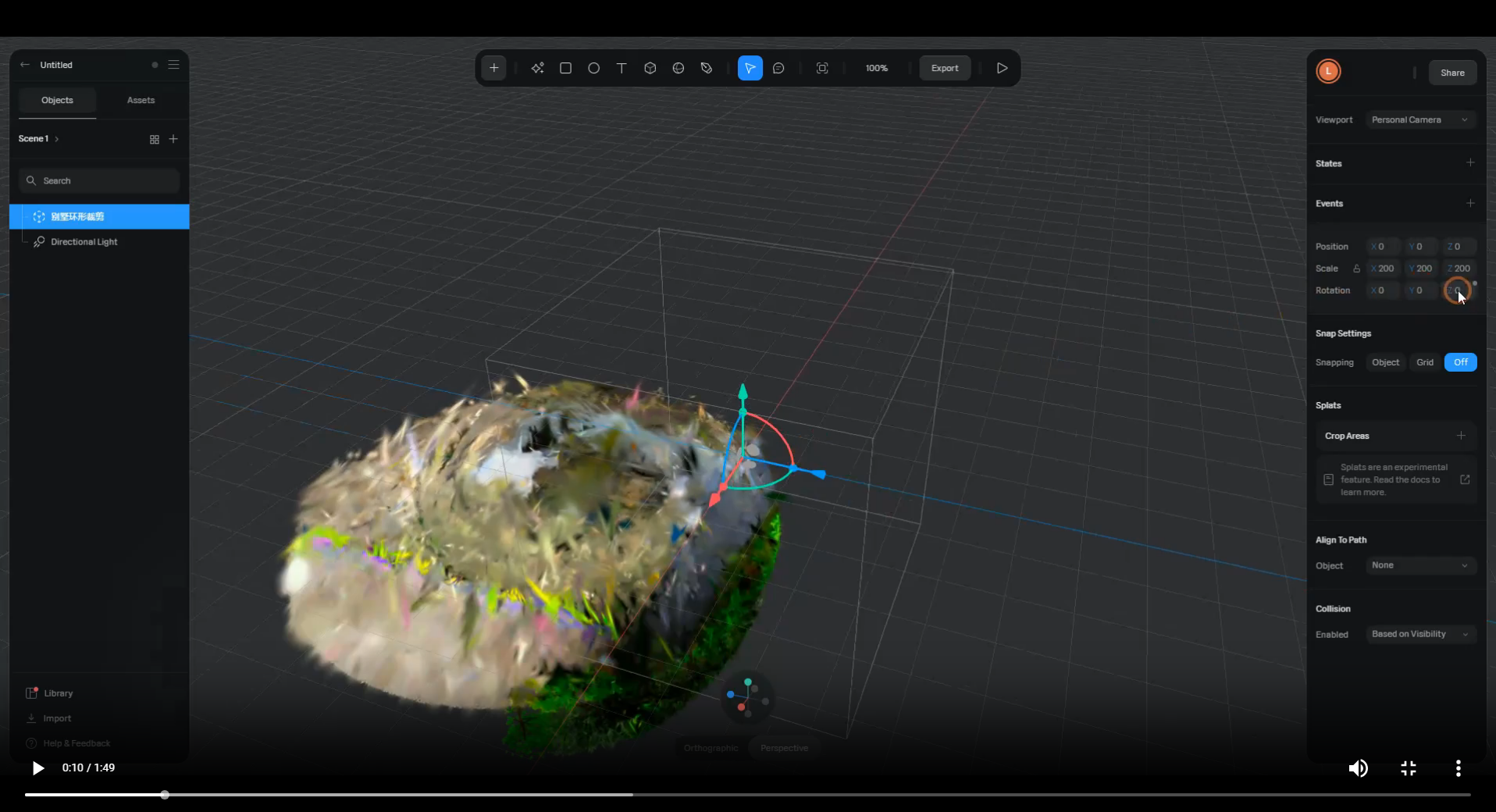Open the Viewport Personal Camera dropdown
Viewport: 1496px width, 812px height.
tap(1420, 120)
